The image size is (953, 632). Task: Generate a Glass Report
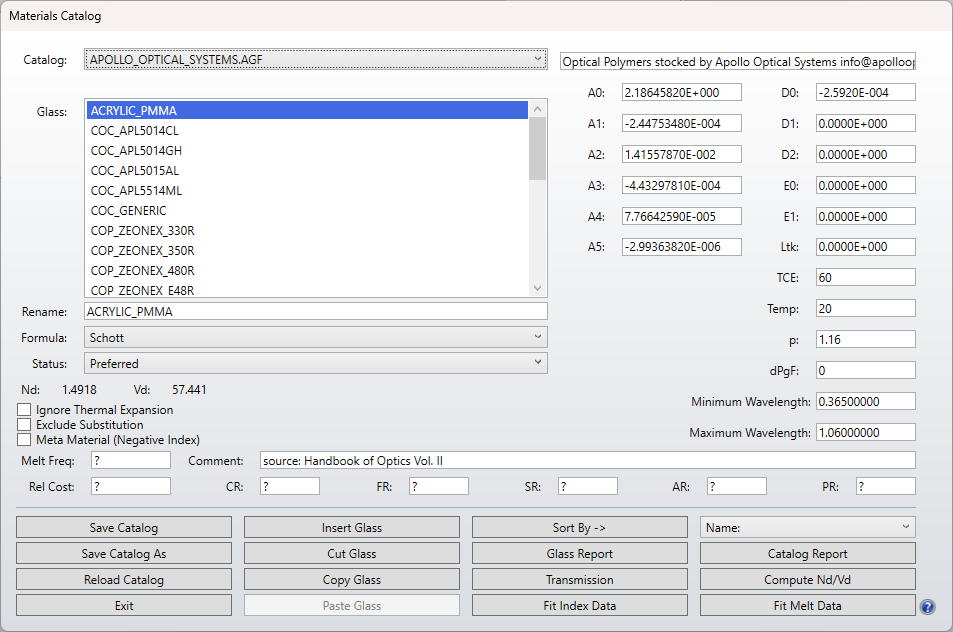click(x=579, y=552)
